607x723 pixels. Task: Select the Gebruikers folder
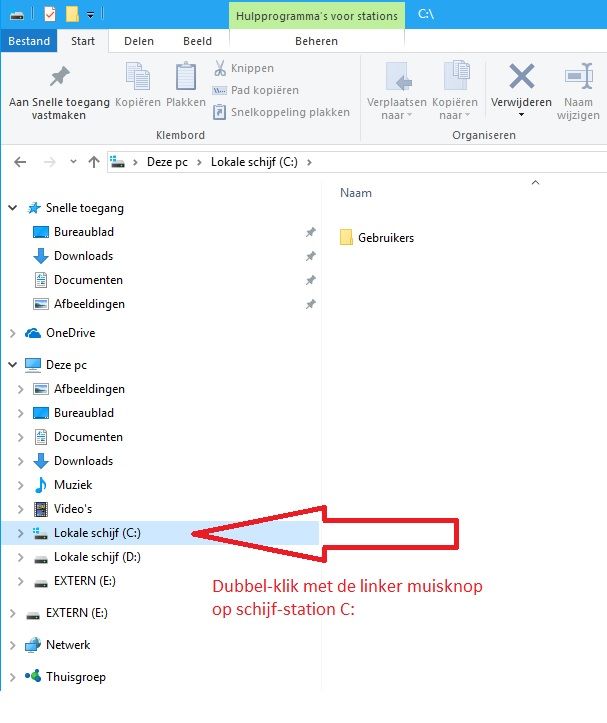377,238
